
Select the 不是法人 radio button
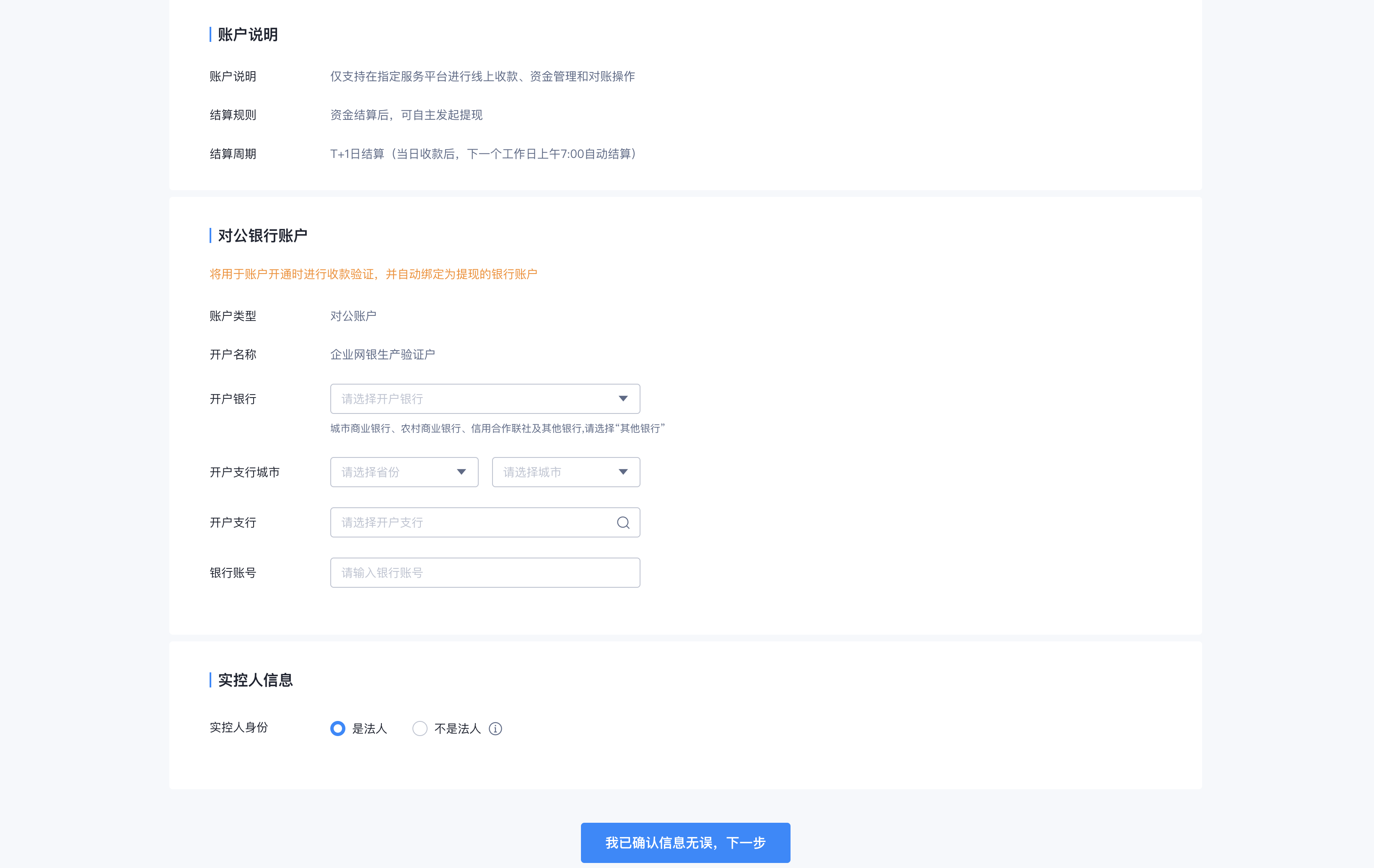420,728
